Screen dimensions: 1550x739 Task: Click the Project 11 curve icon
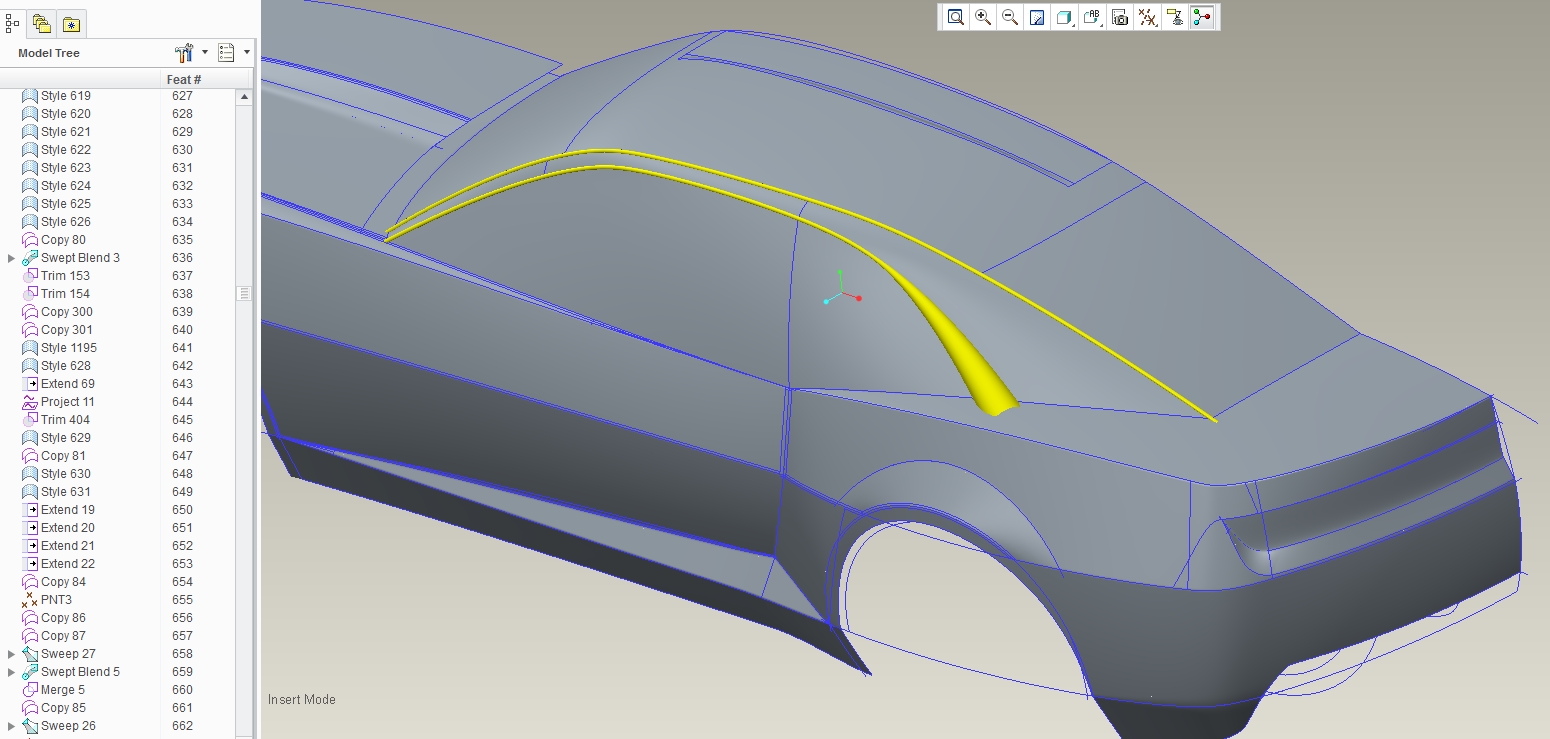[x=30, y=402]
